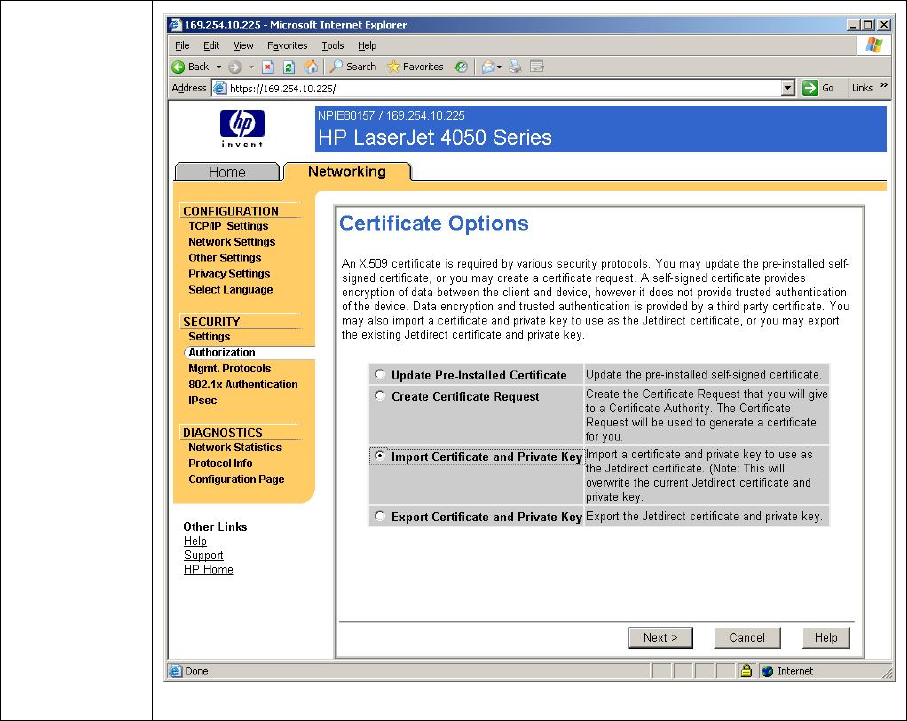Click the green Go arrow button
This screenshot has height=721, width=907.
click(810, 88)
